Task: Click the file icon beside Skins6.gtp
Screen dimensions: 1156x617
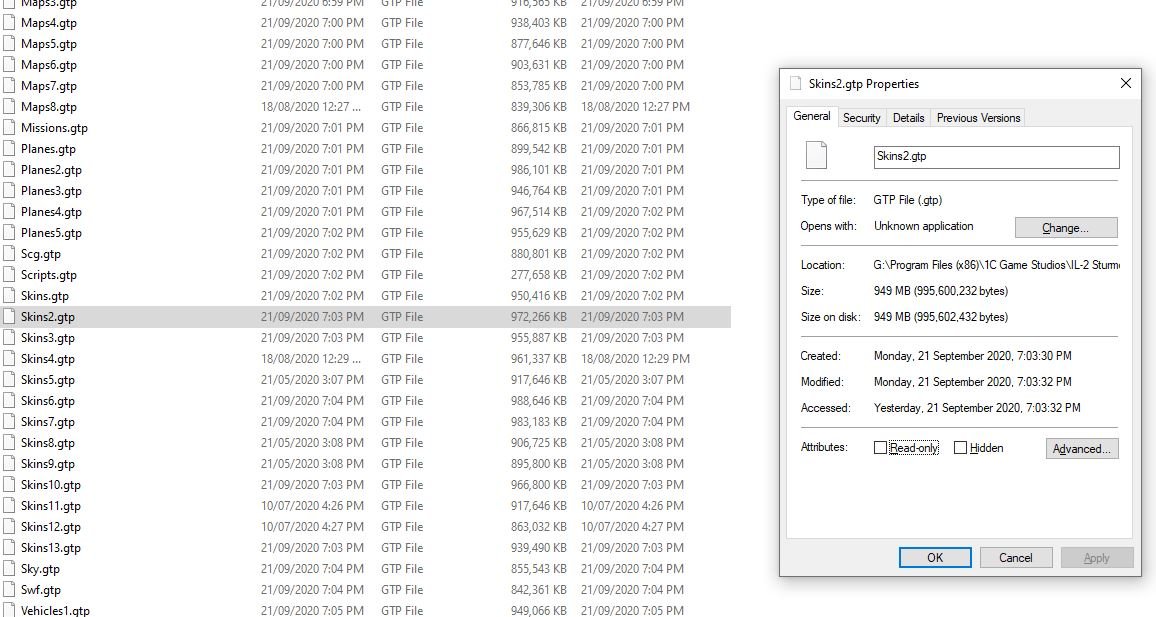Action: pyautogui.click(x=9, y=400)
